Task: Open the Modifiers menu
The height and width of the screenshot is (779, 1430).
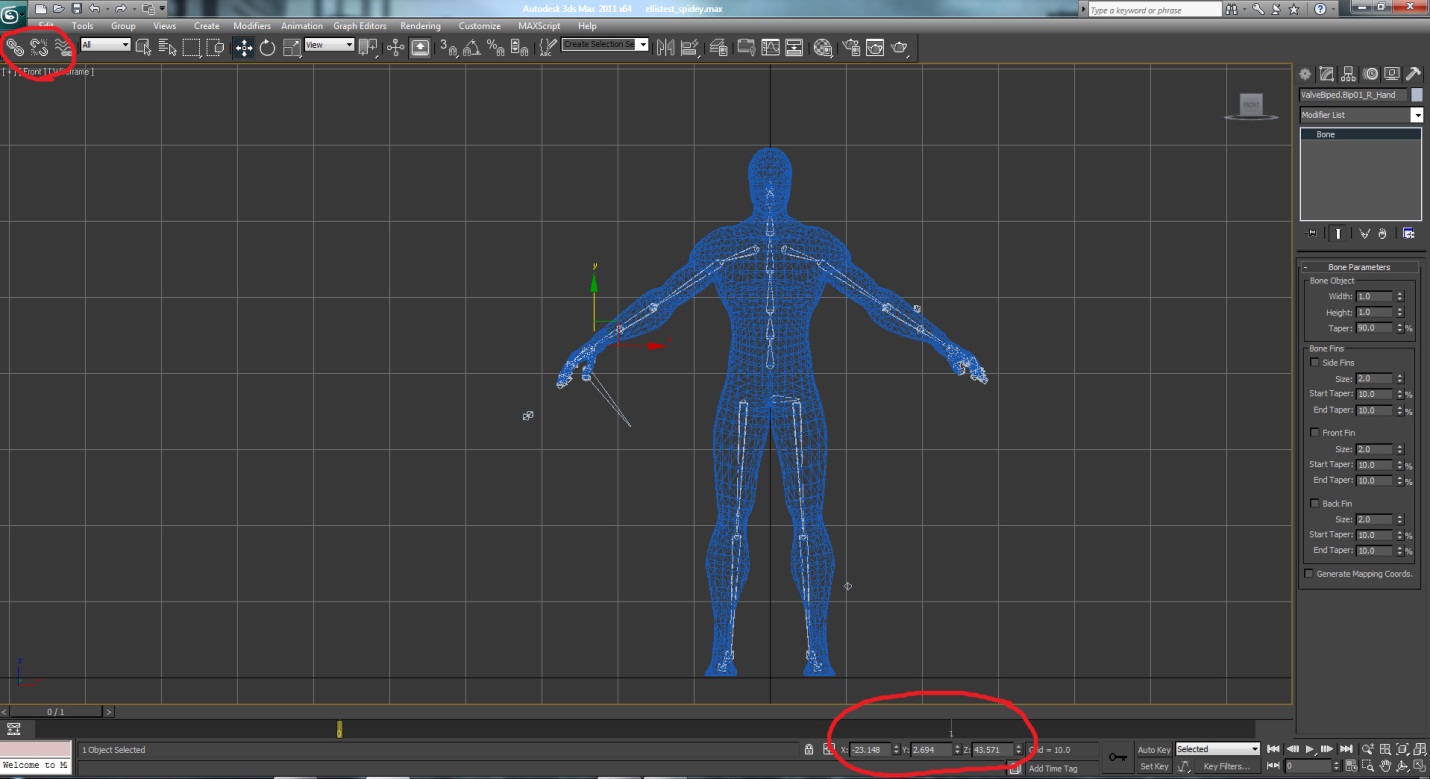Action: (252, 26)
